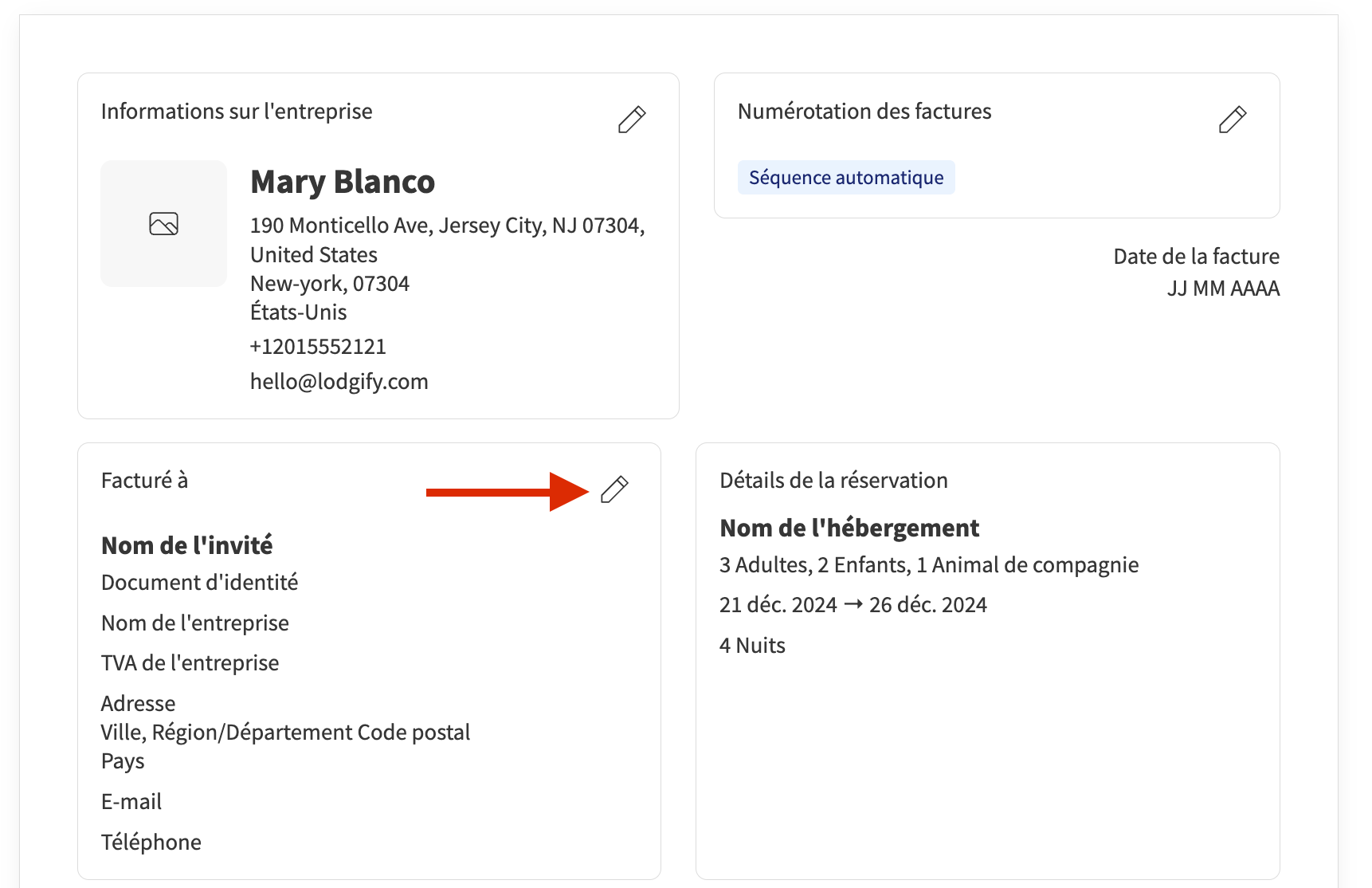Click the E-mail field in Facturé à
This screenshot has height=888, width=1372.
[131, 802]
